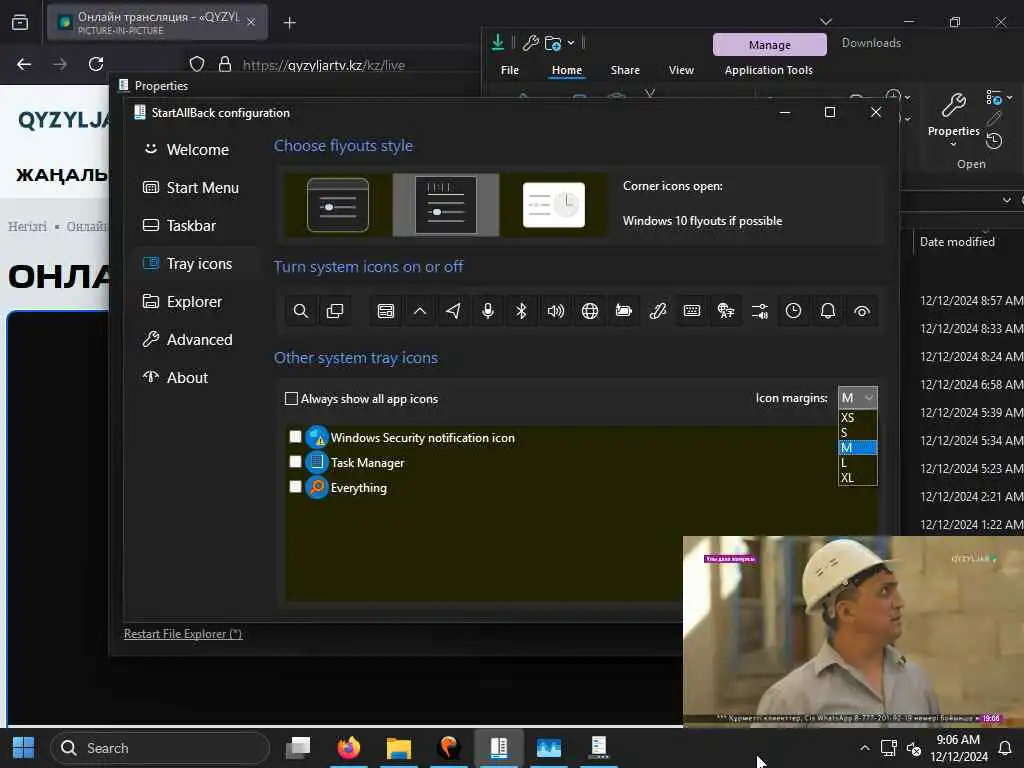
Task: Click the picture-in-picture video window
Action: [x=854, y=631]
